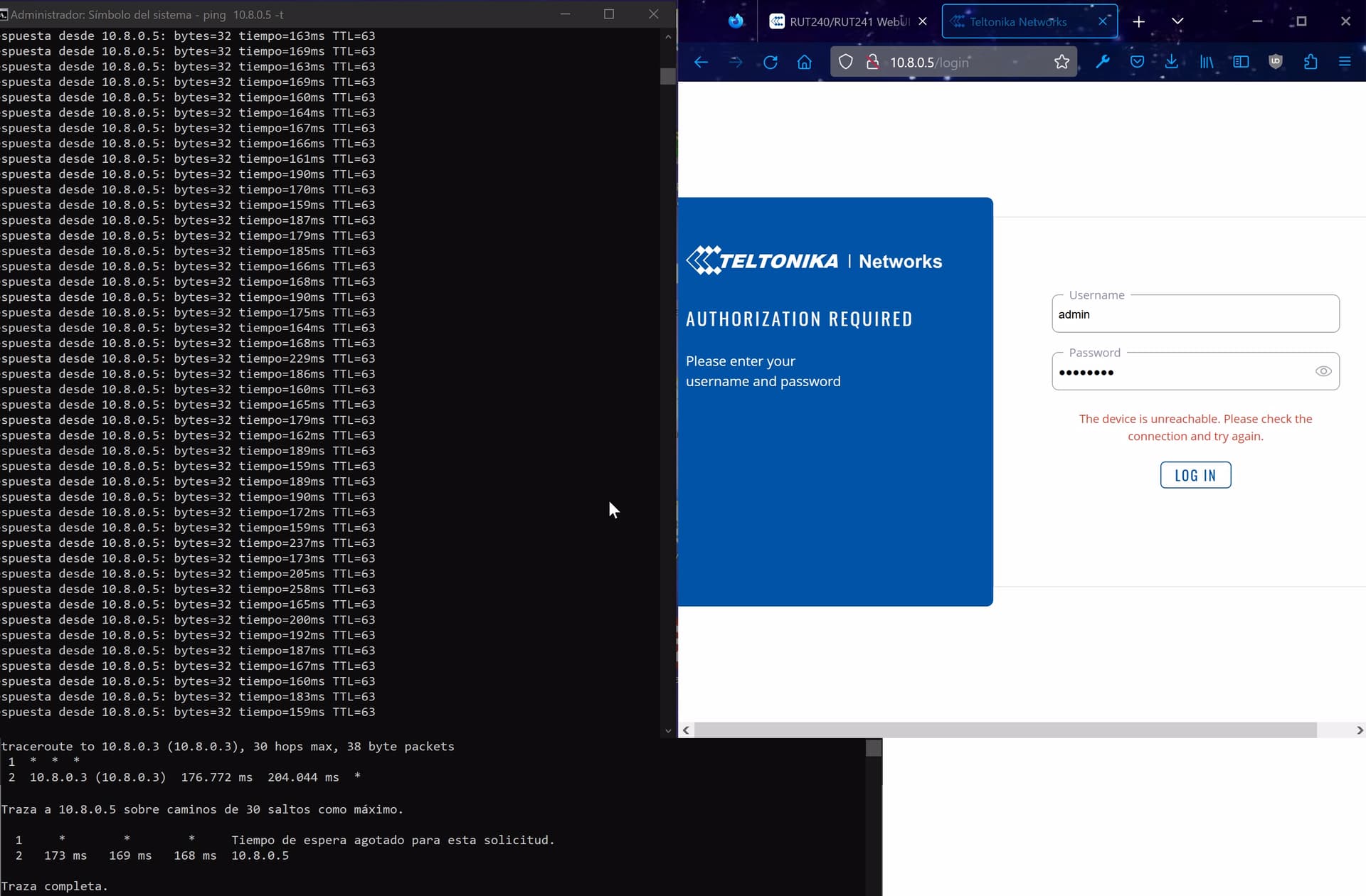The height and width of the screenshot is (896, 1366).
Task: Open the Firefox downloads panel
Action: 1171,62
